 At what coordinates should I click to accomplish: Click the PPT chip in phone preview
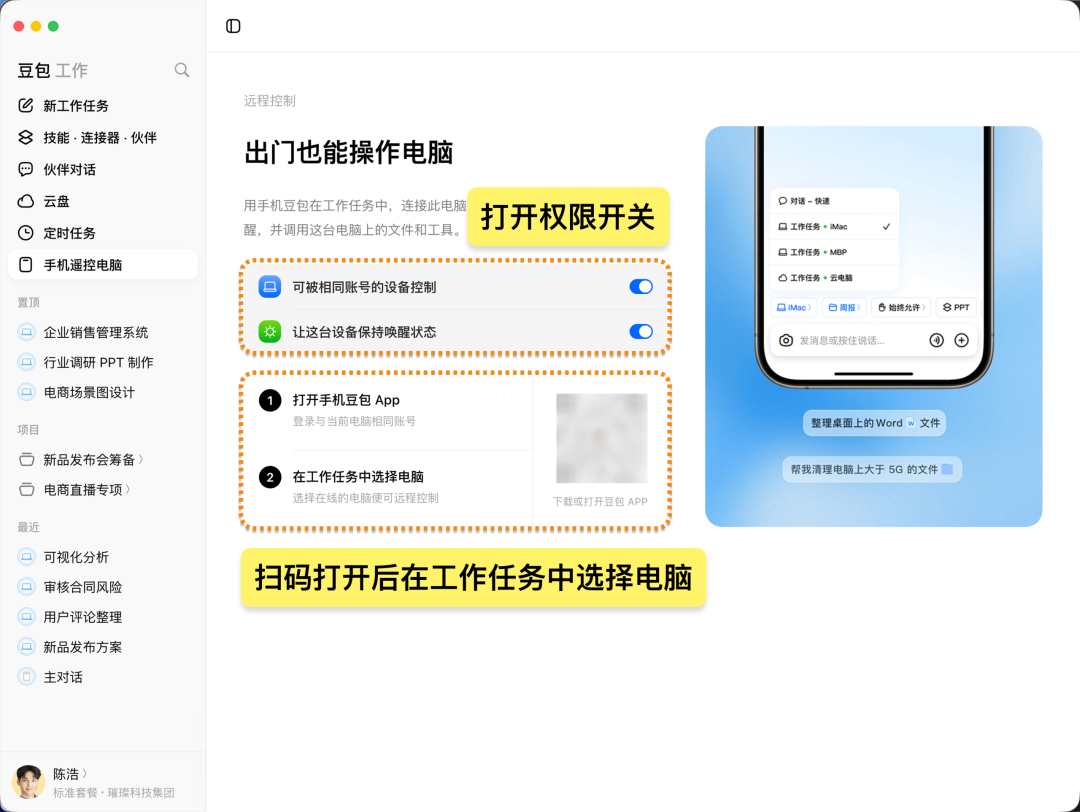(x=956, y=307)
